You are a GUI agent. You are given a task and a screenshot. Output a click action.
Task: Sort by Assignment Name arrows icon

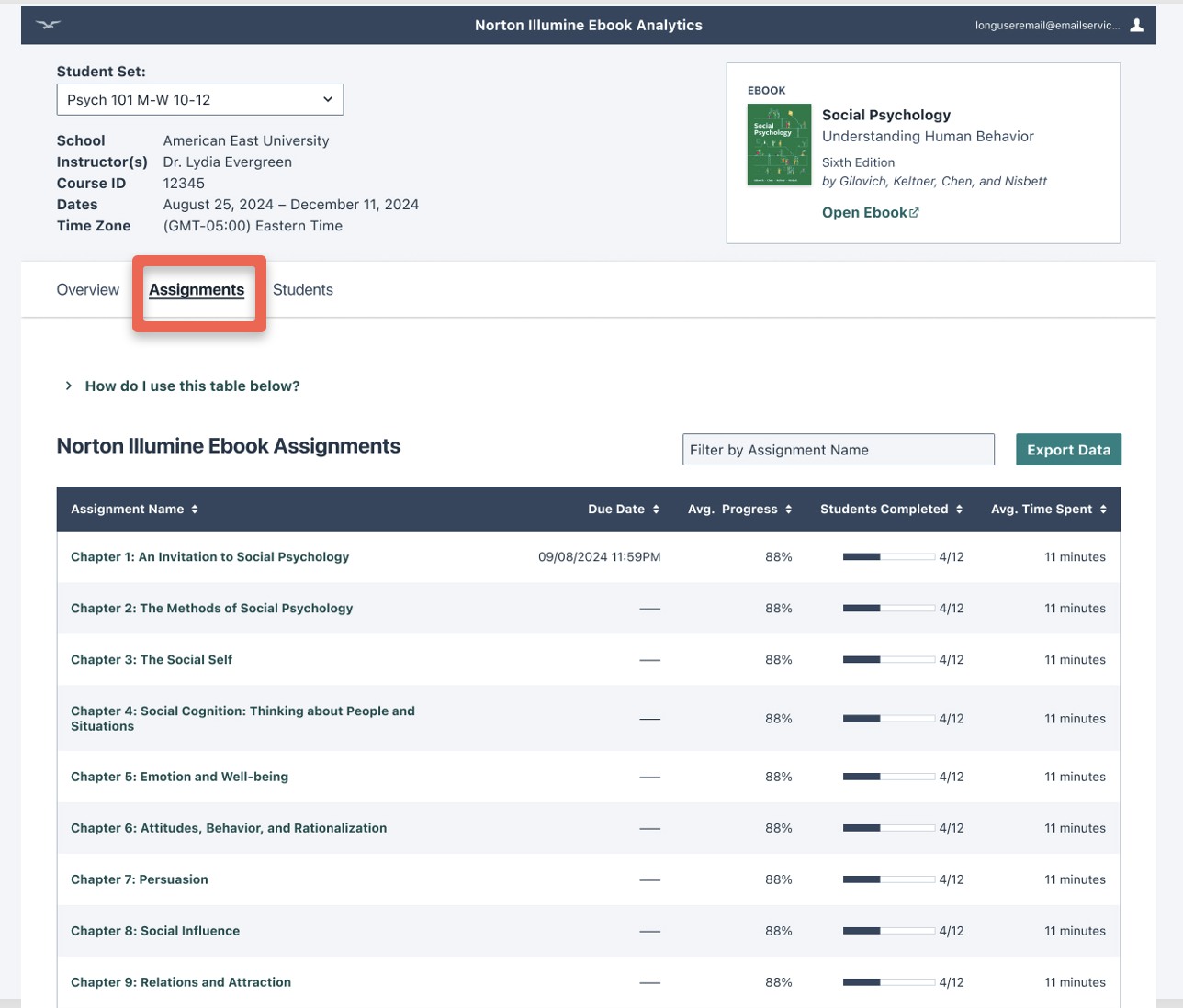tap(195, 510)
